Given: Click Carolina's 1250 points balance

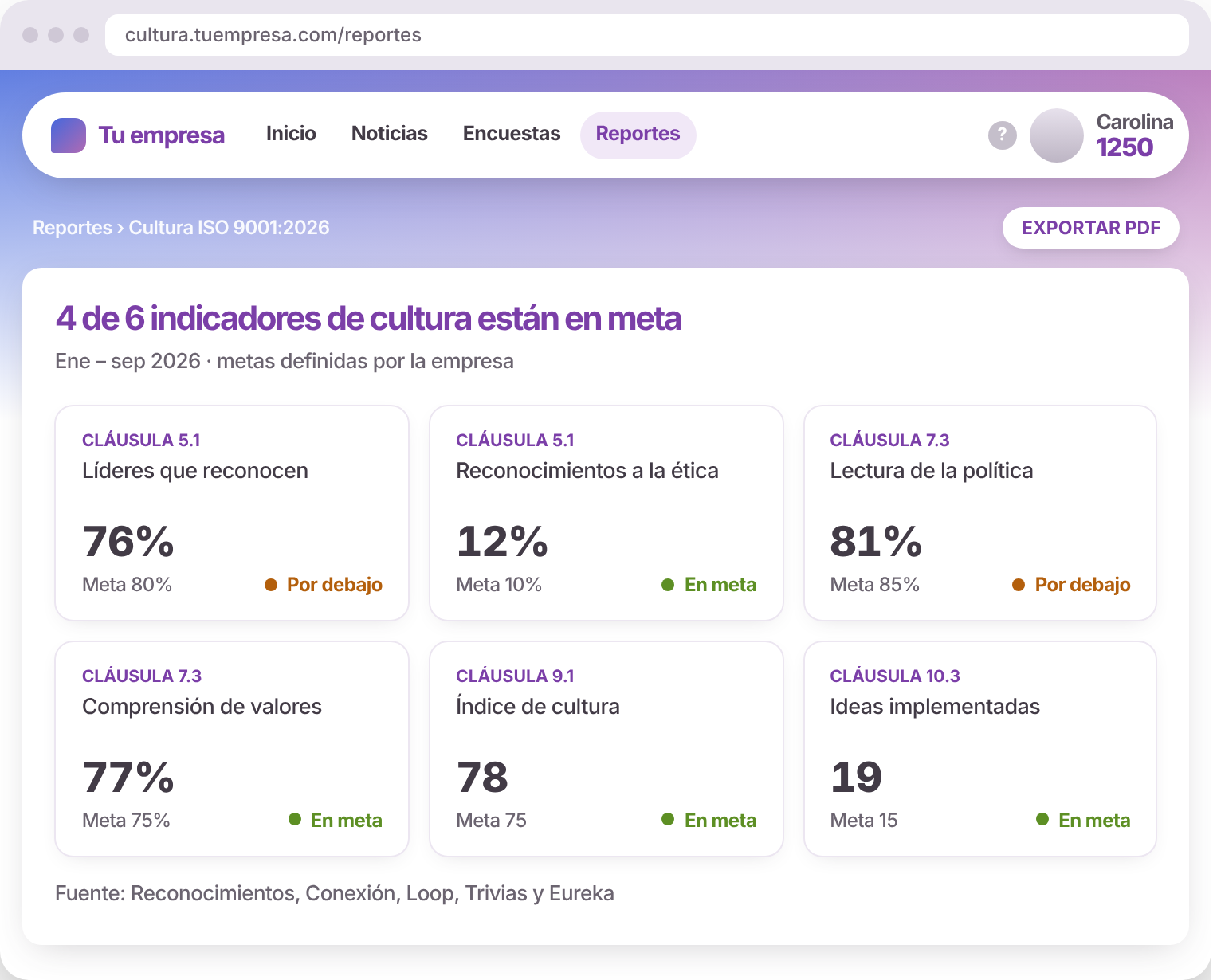Looking at the screenshot, I should pos(1125,147).
